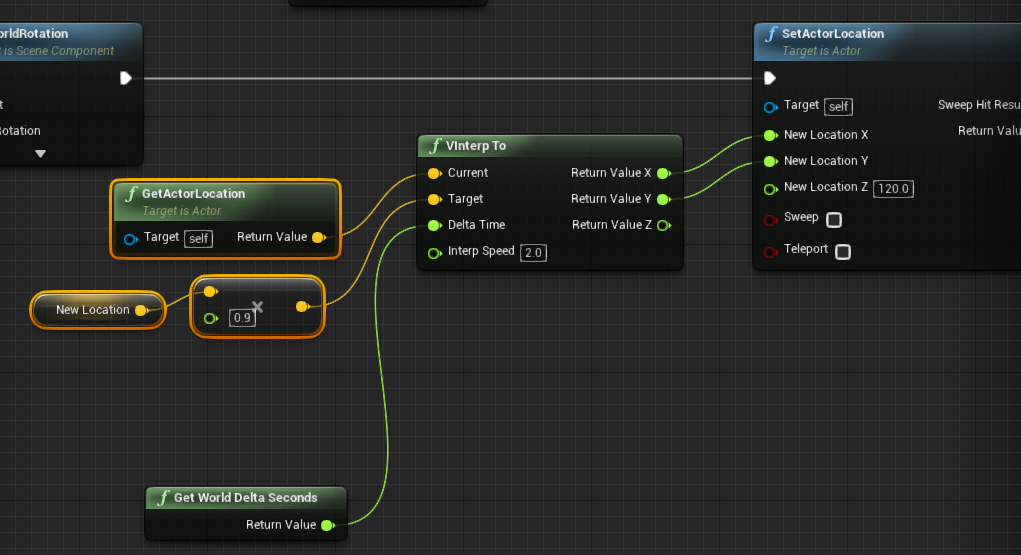The image size is (1021, 555).
Task: Toggle the Sweep checkbox
Action: [834, 220]
